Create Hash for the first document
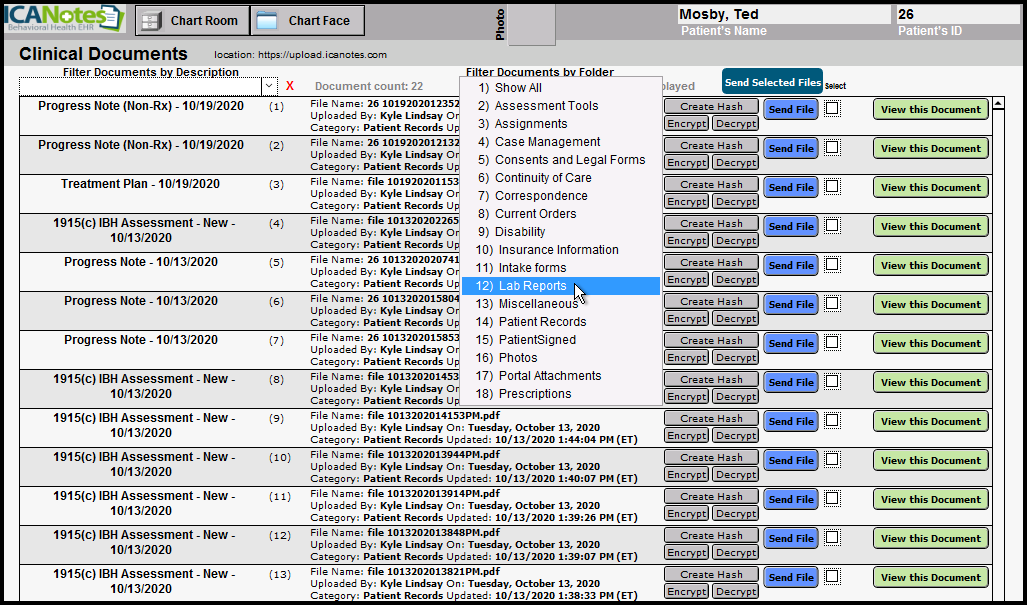The height and width of the screenshot is (605, 1027). [x=711, y=107]
